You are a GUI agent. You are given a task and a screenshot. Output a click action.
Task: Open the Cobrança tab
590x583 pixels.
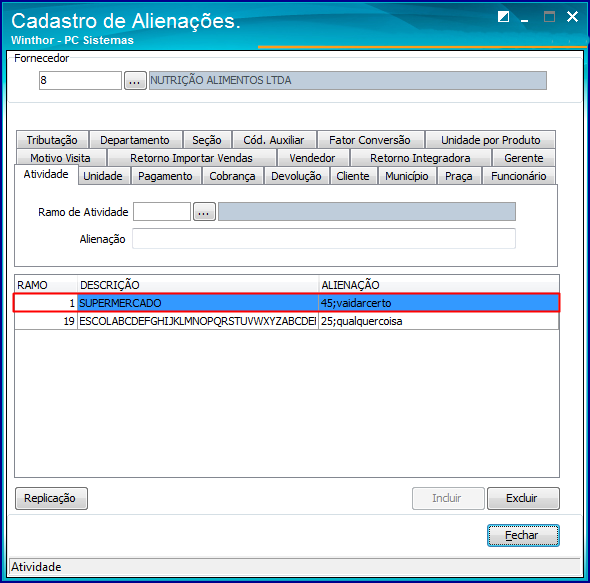coord(232,176)
